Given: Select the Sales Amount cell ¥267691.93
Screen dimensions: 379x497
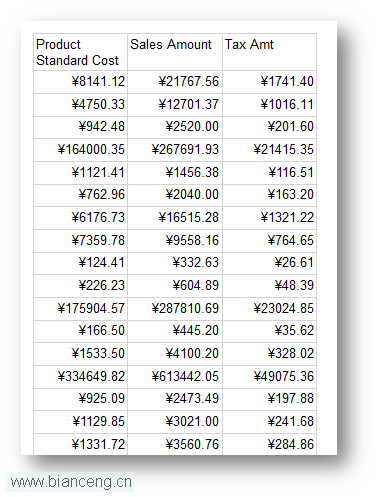Looking at the screenshot, I should click(175, 150).
